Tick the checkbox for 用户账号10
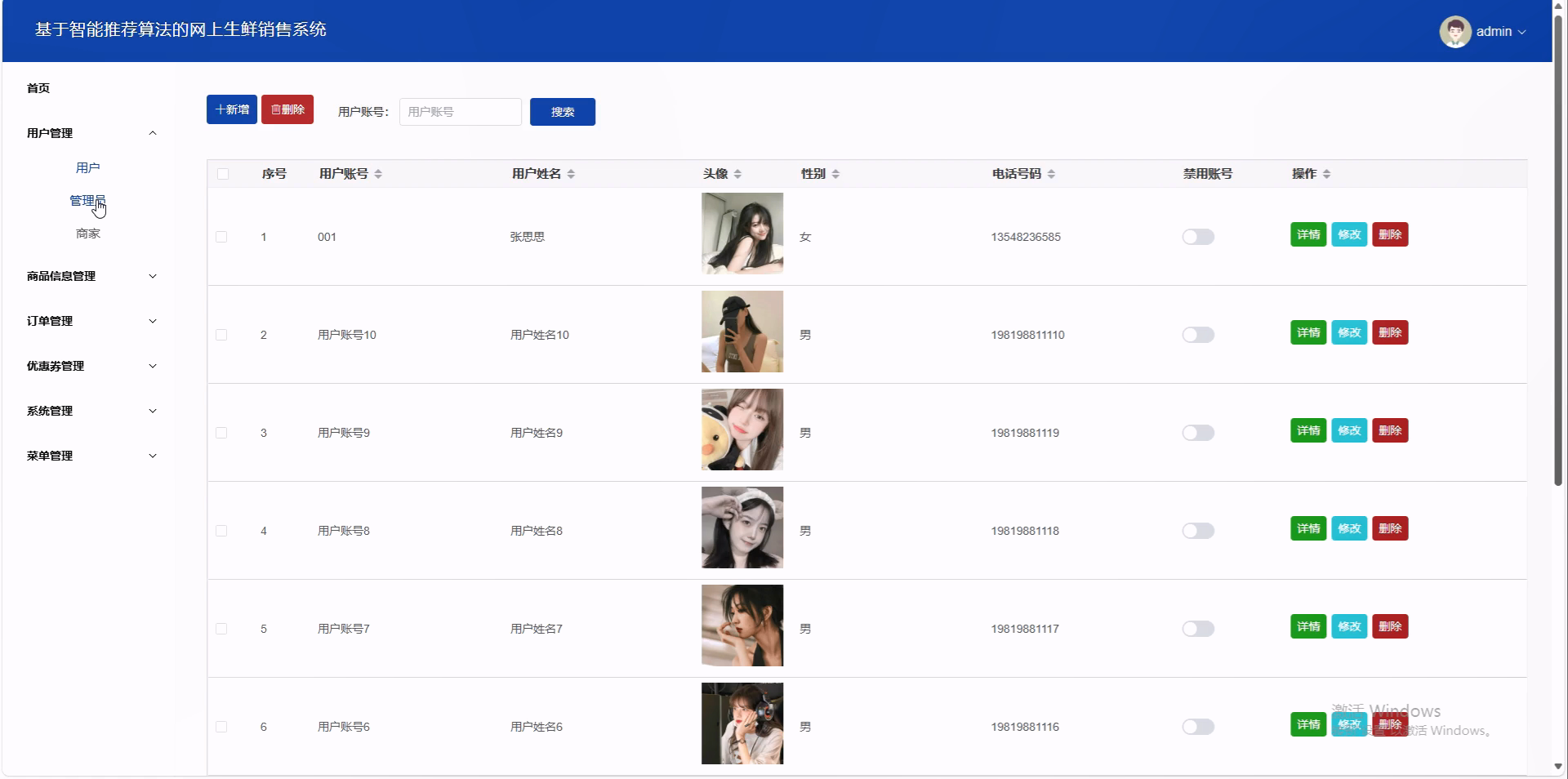The image size is (1568, 779). point(221,335)
